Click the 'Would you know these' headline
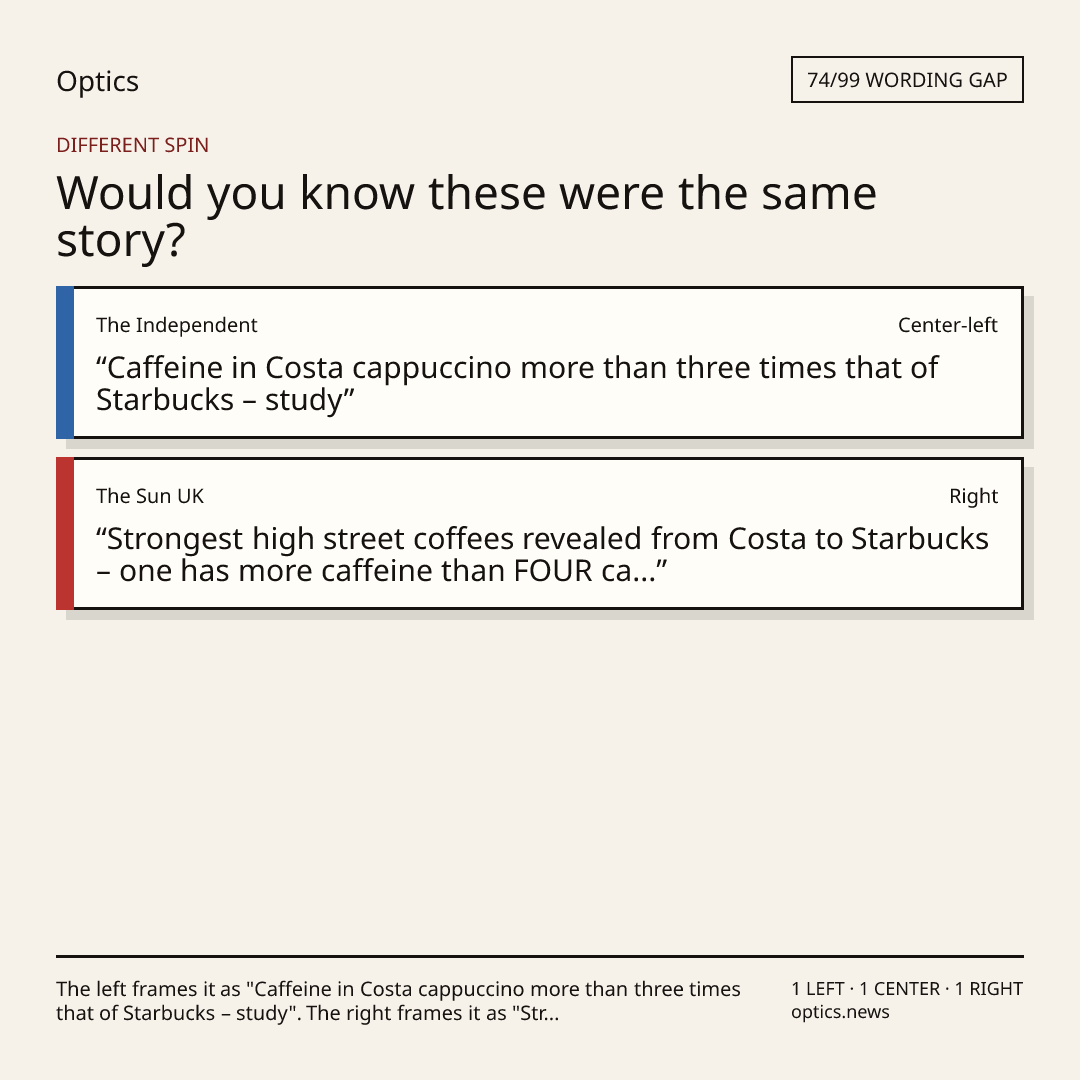This screenshot has width=1080, height=1080. click(x=466, y=216)
